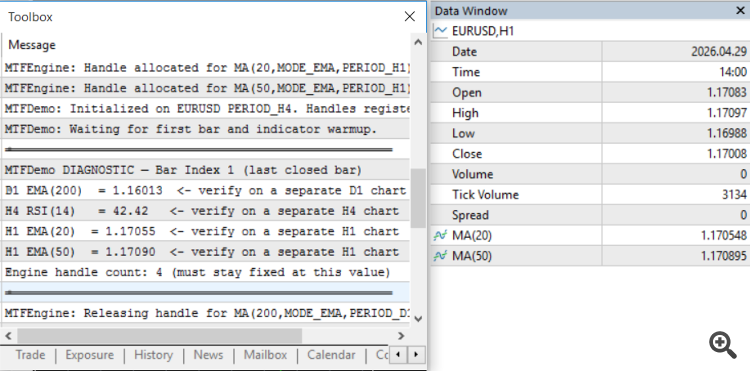This screenshot has height=371, width=750.
Task: Select 'MTFDemo DIAGNOSTIC' log line
Action: coord(206,170)
